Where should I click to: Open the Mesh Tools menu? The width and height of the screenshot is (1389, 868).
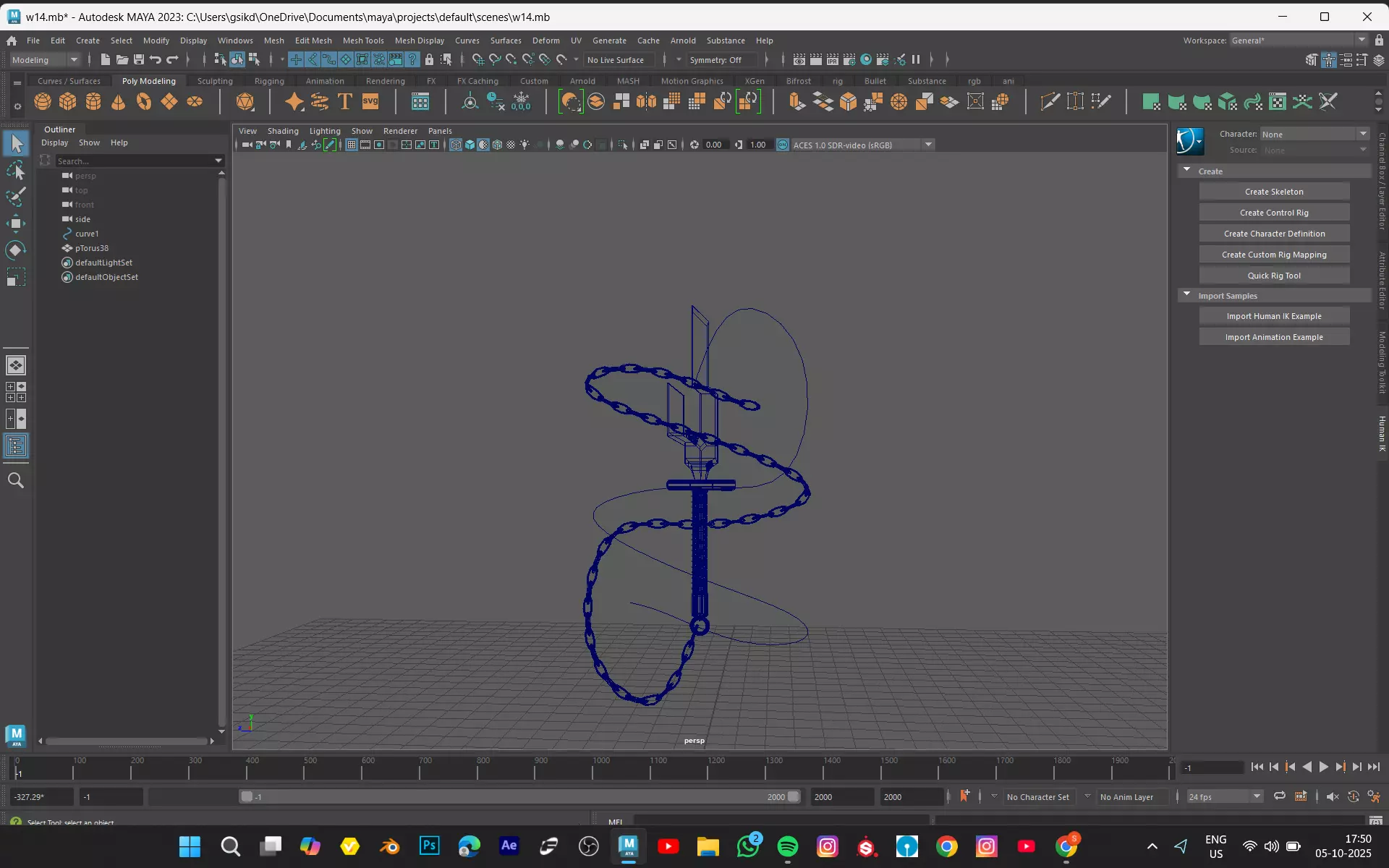[362, 41]
